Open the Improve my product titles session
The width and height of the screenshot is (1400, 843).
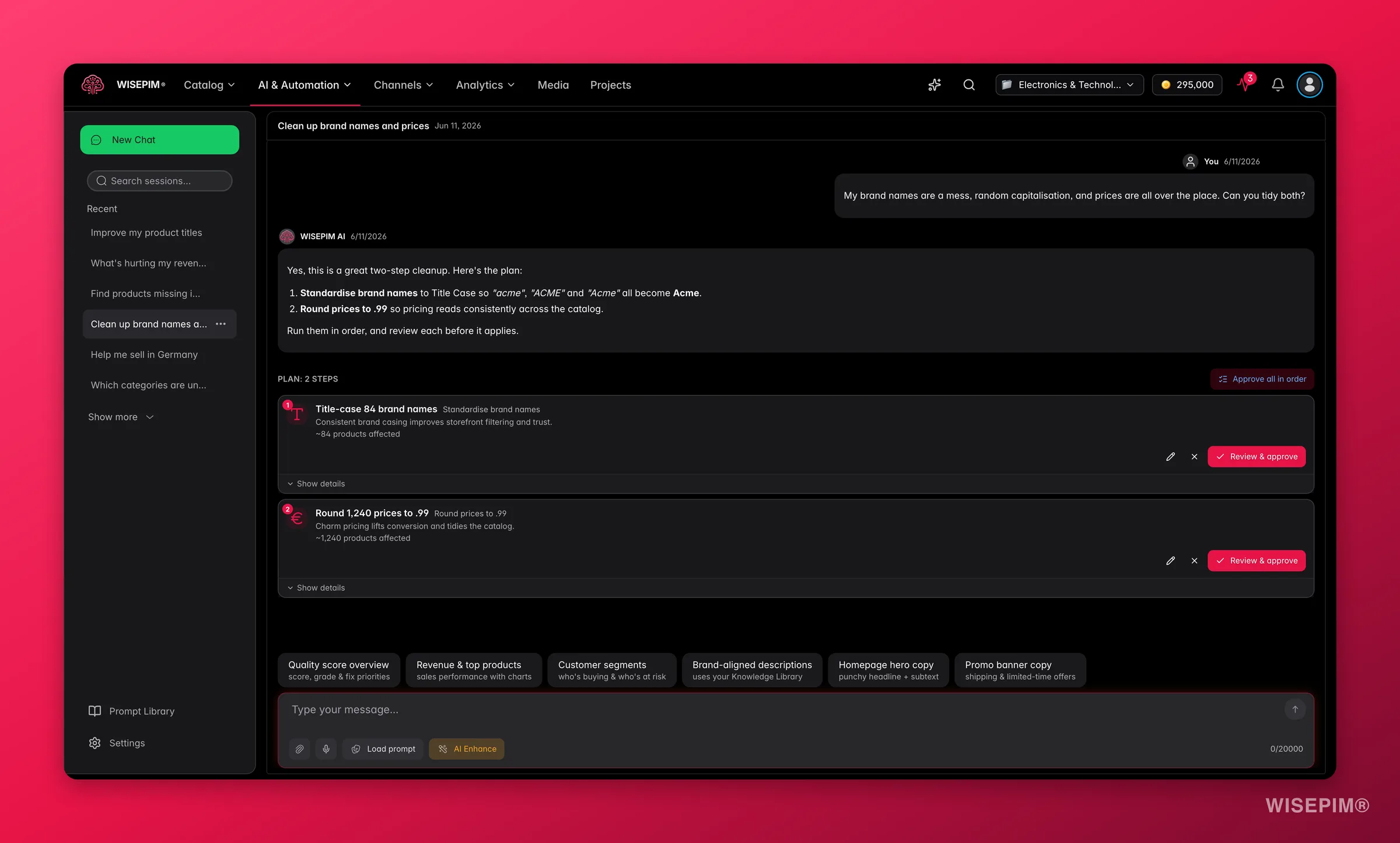159,233
